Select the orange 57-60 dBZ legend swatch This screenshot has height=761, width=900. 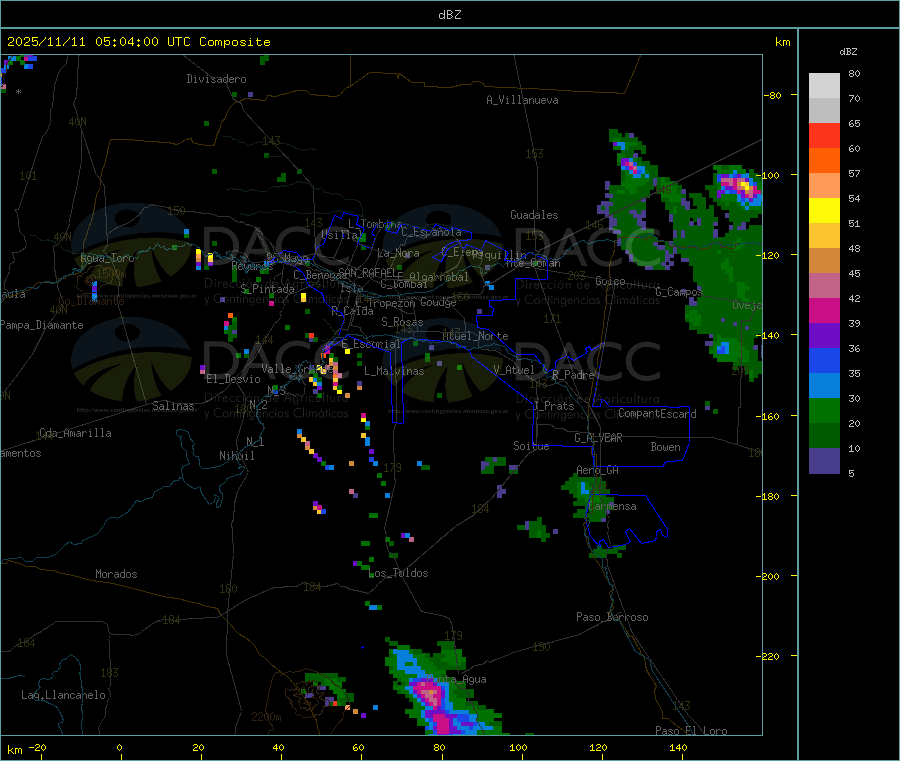point(824,161)
